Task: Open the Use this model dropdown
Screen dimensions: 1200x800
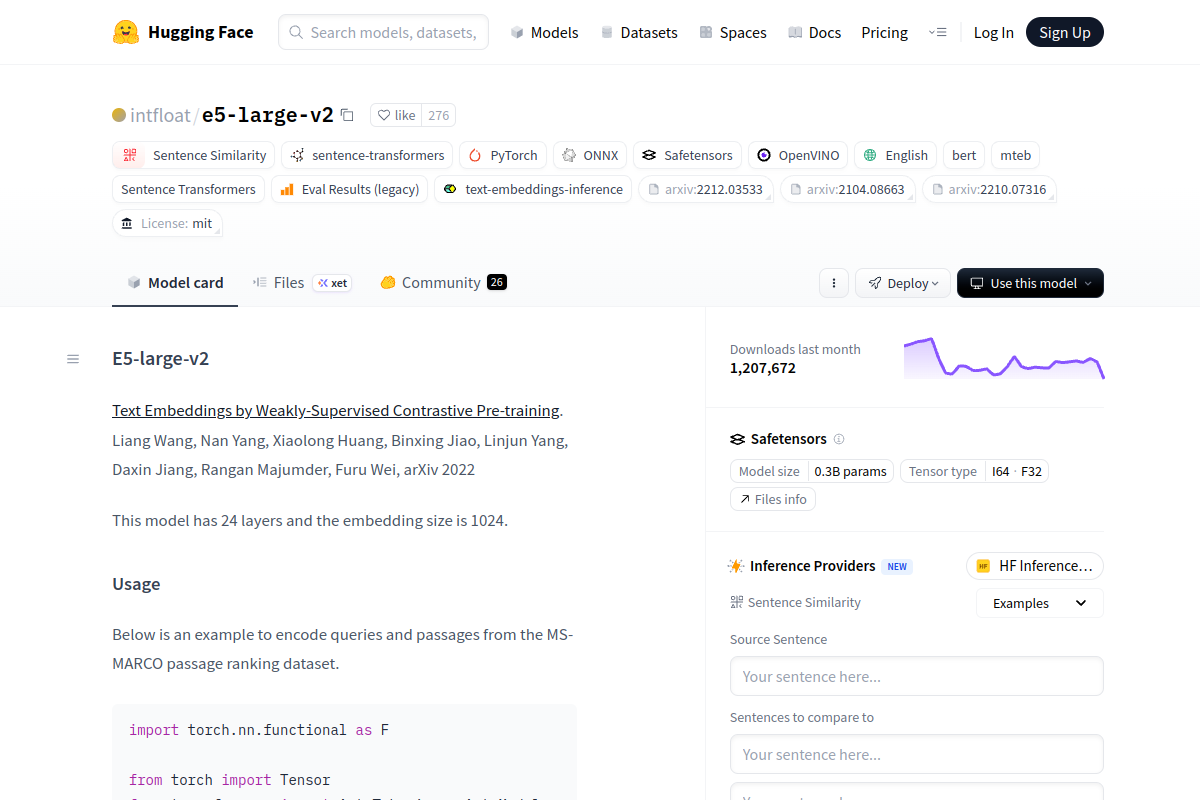Action: click(x=1030, y=283)
